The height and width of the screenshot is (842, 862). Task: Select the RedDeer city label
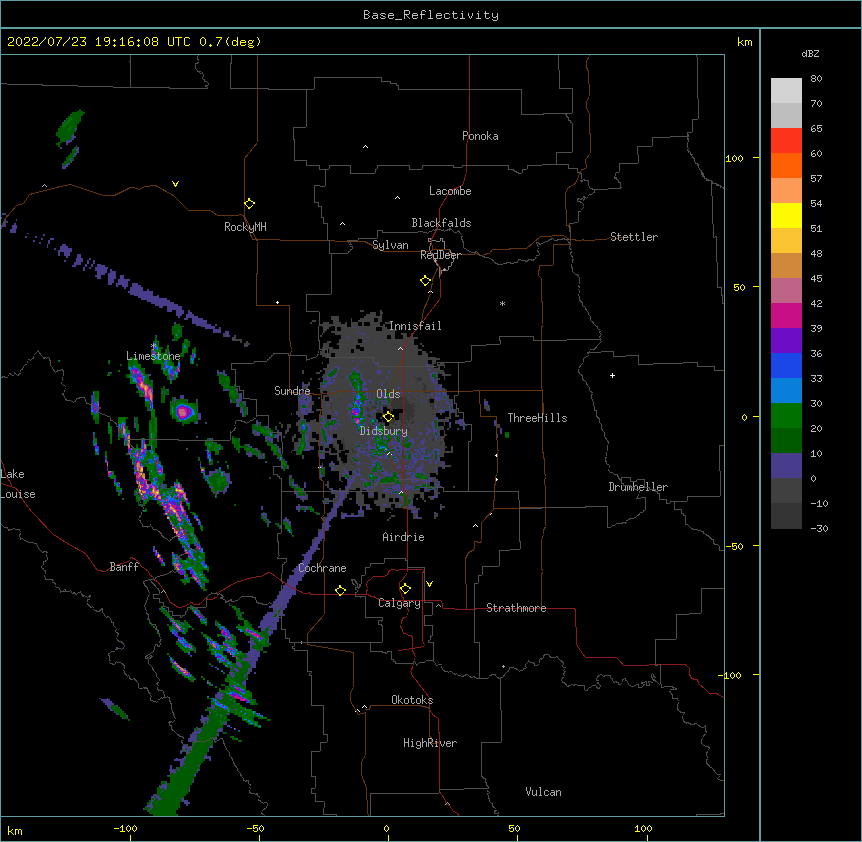(440, 255)
